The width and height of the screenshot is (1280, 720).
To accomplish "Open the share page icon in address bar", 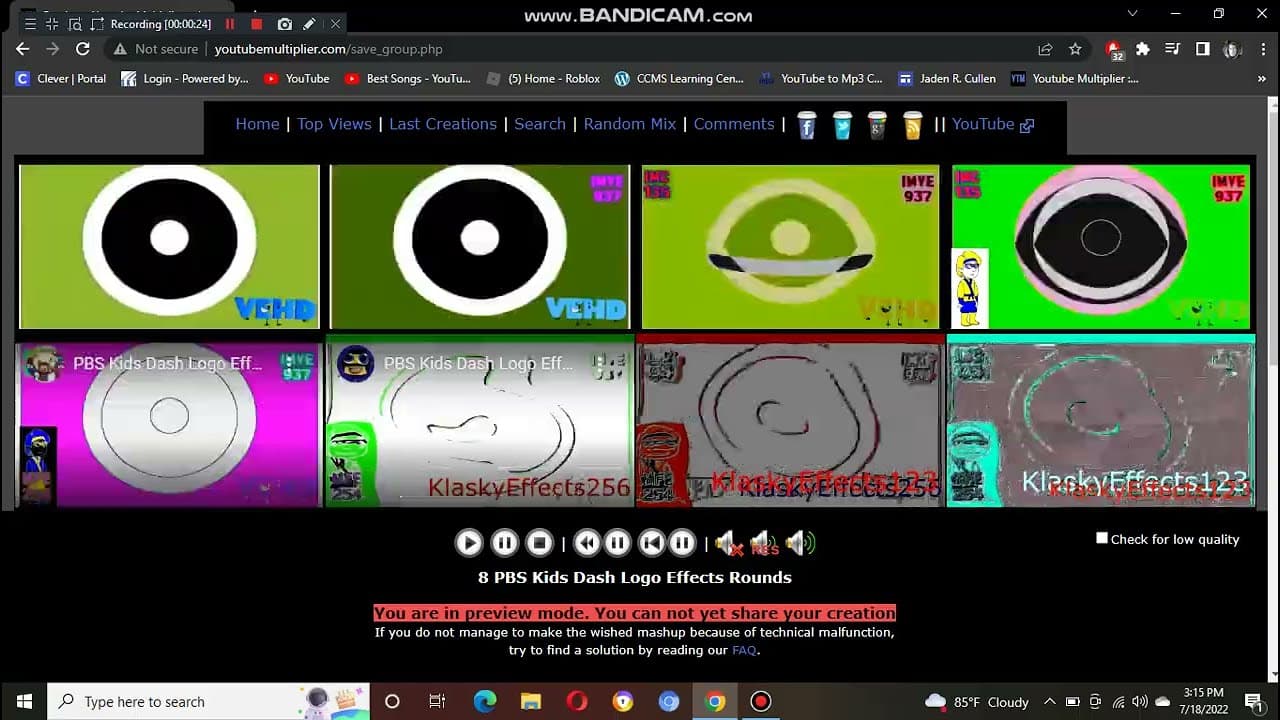I will coord(1045,49).
